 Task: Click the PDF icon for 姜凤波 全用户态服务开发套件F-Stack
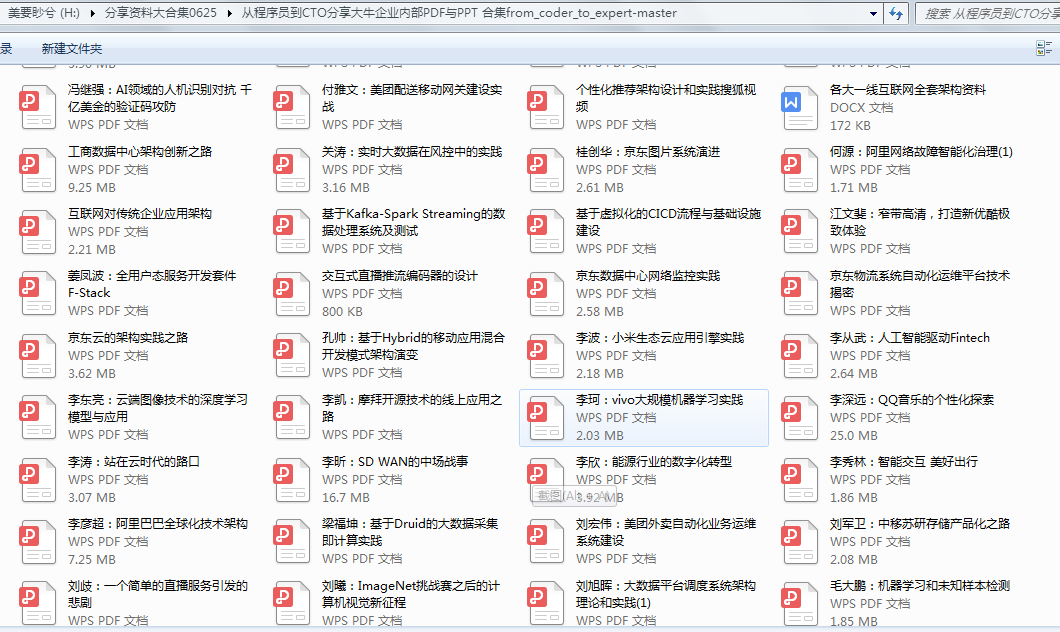coord(38,293)
